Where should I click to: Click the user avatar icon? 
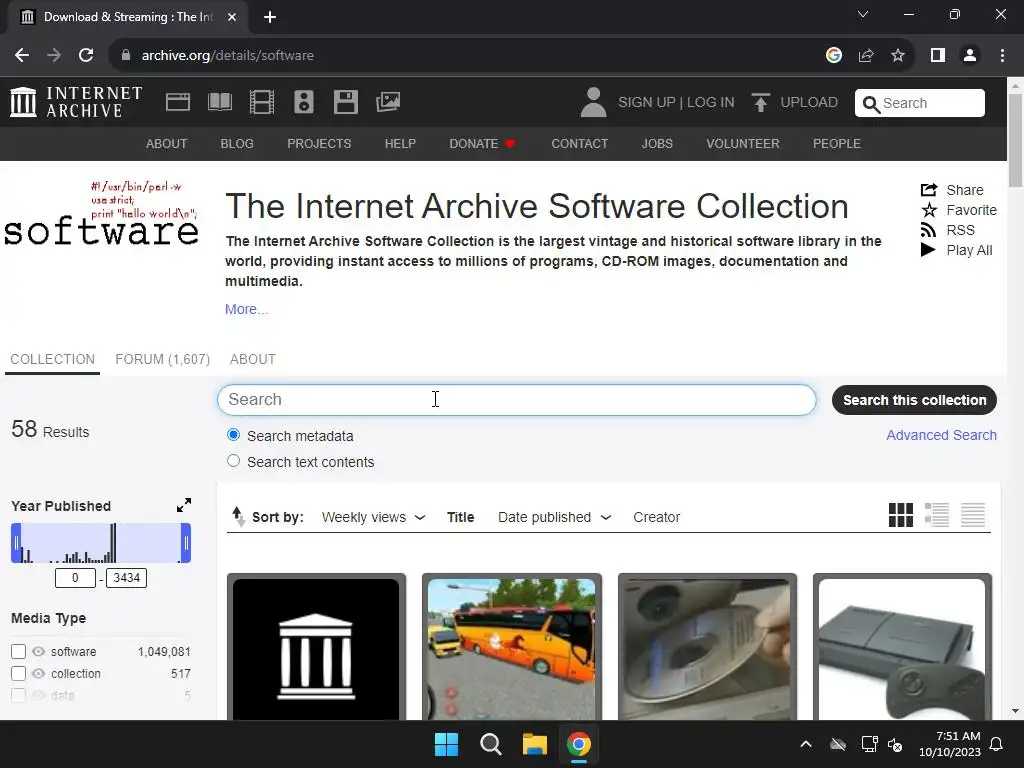pyautogui.click(x=593, y=103)
